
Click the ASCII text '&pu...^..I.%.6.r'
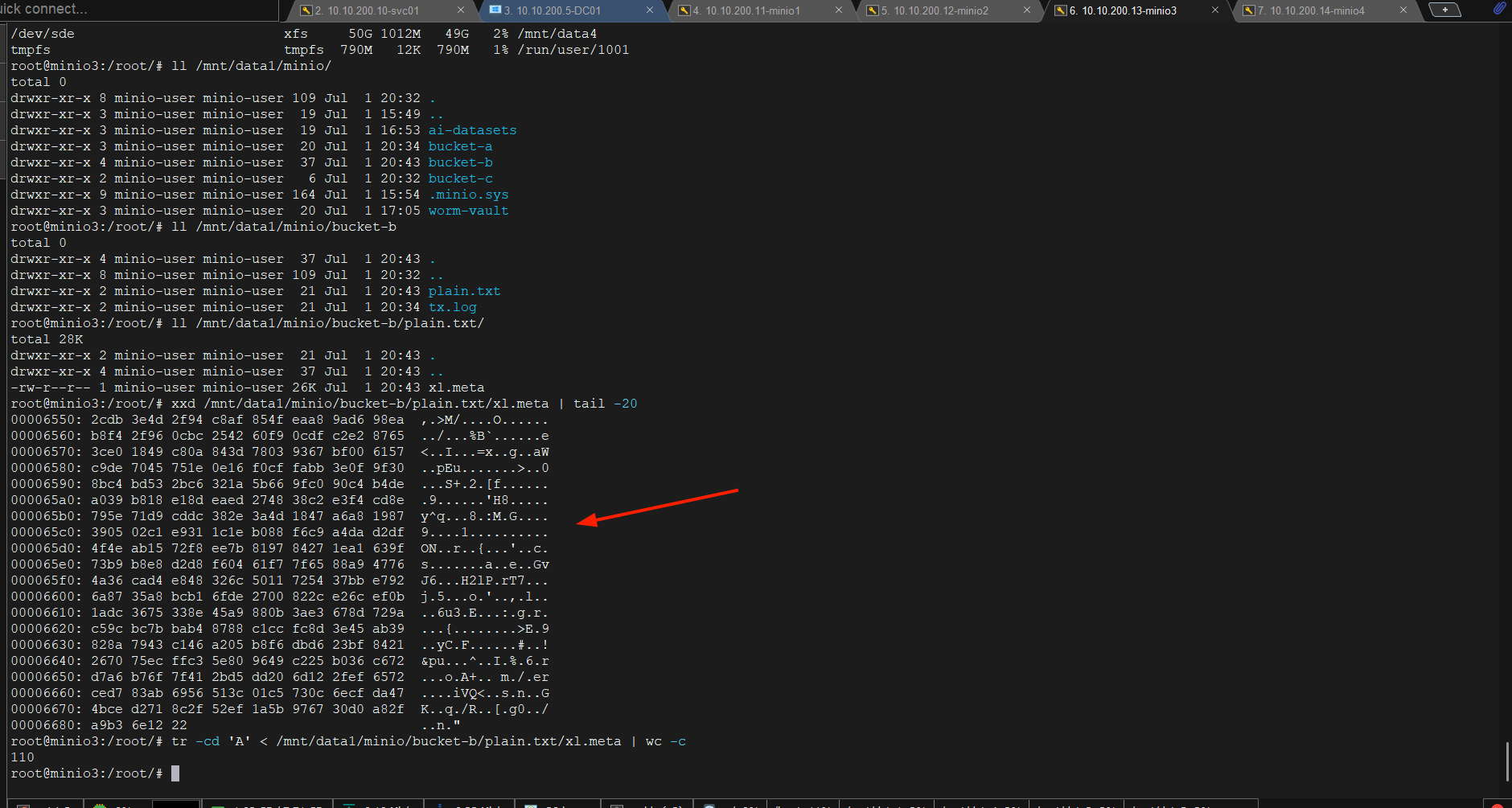pyautogui.click(x=484, y=661)
